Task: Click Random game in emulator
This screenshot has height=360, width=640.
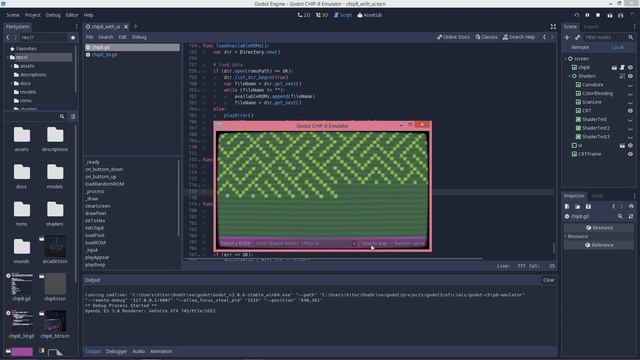Action: pos(409,244)
